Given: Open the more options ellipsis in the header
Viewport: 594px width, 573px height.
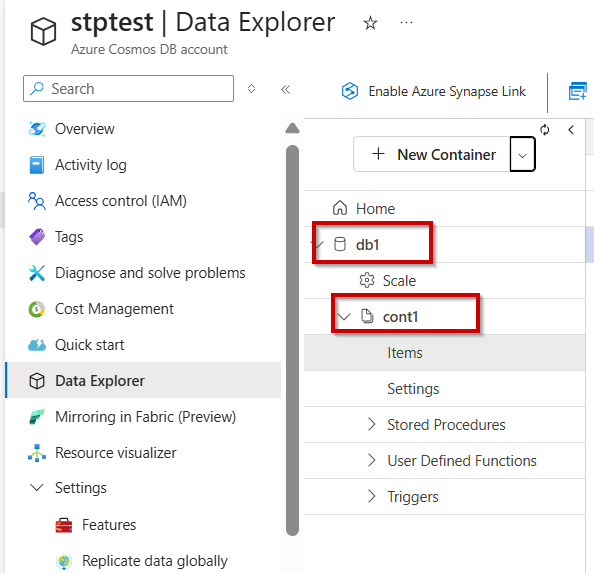Looking at the screenshot, I should pyautogui.click(x=406, y=23).
